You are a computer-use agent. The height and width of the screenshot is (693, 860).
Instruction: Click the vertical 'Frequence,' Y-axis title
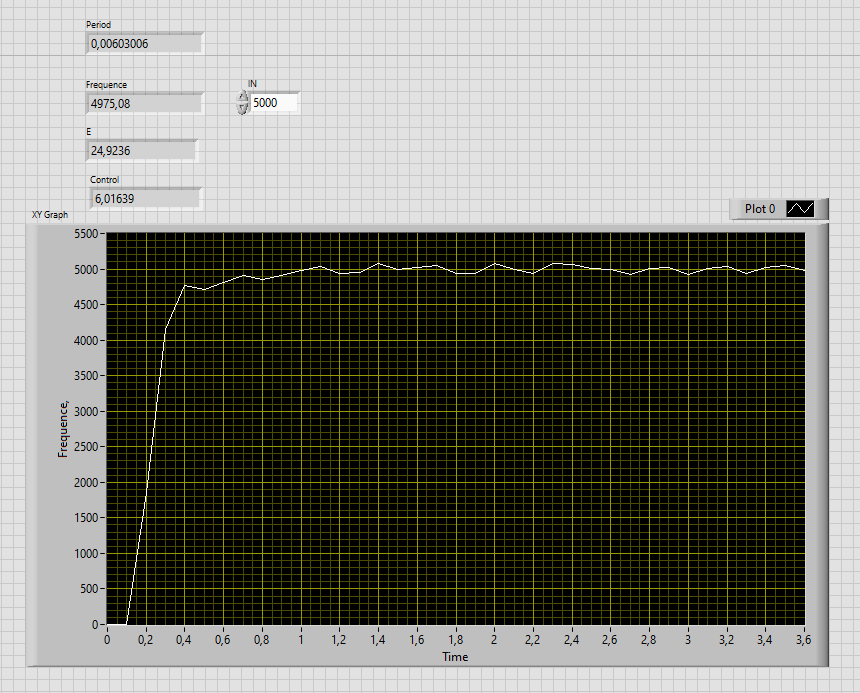coord(63,429)
